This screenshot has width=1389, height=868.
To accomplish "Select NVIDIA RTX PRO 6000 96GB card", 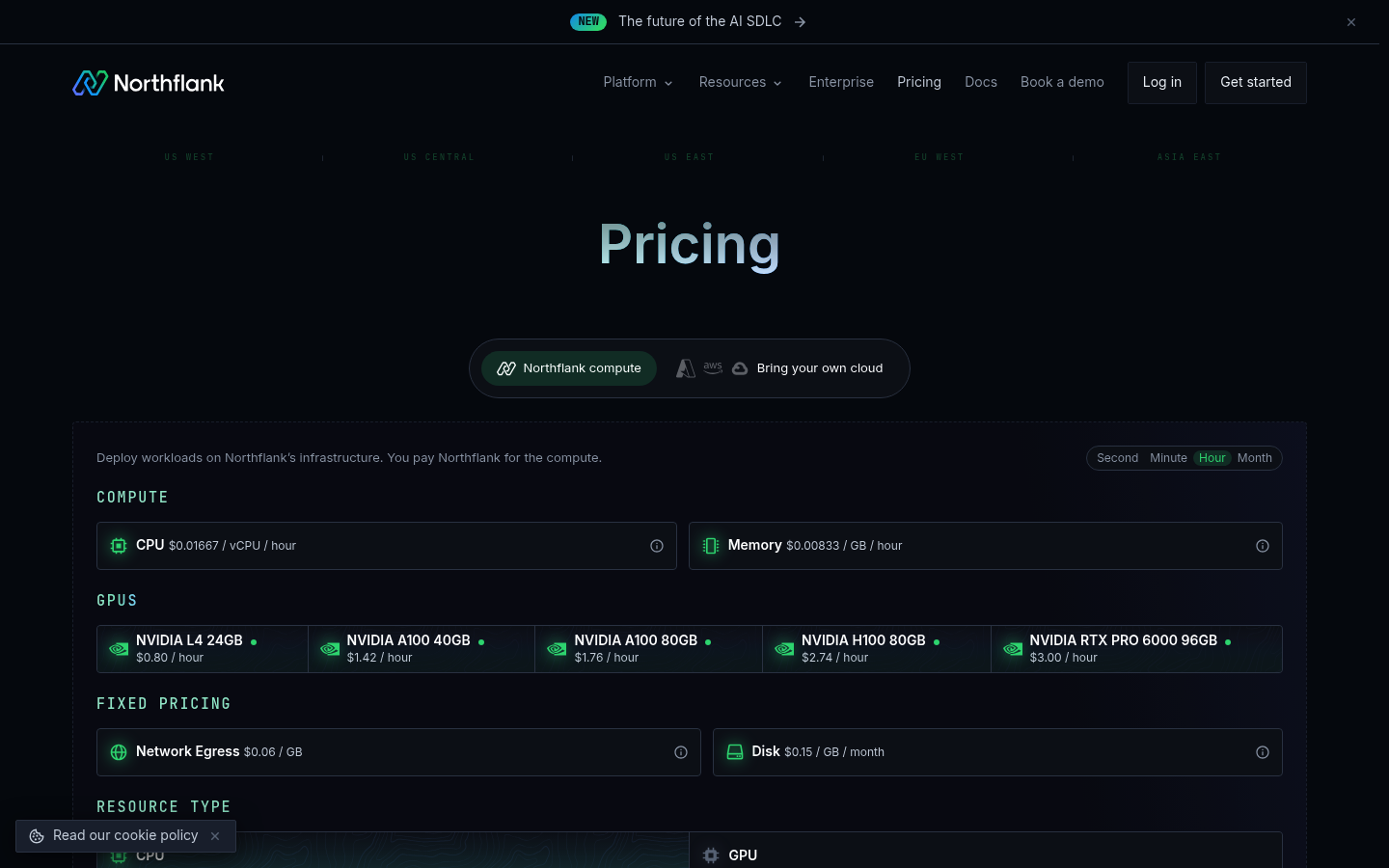I will [x=1136, y=649].
